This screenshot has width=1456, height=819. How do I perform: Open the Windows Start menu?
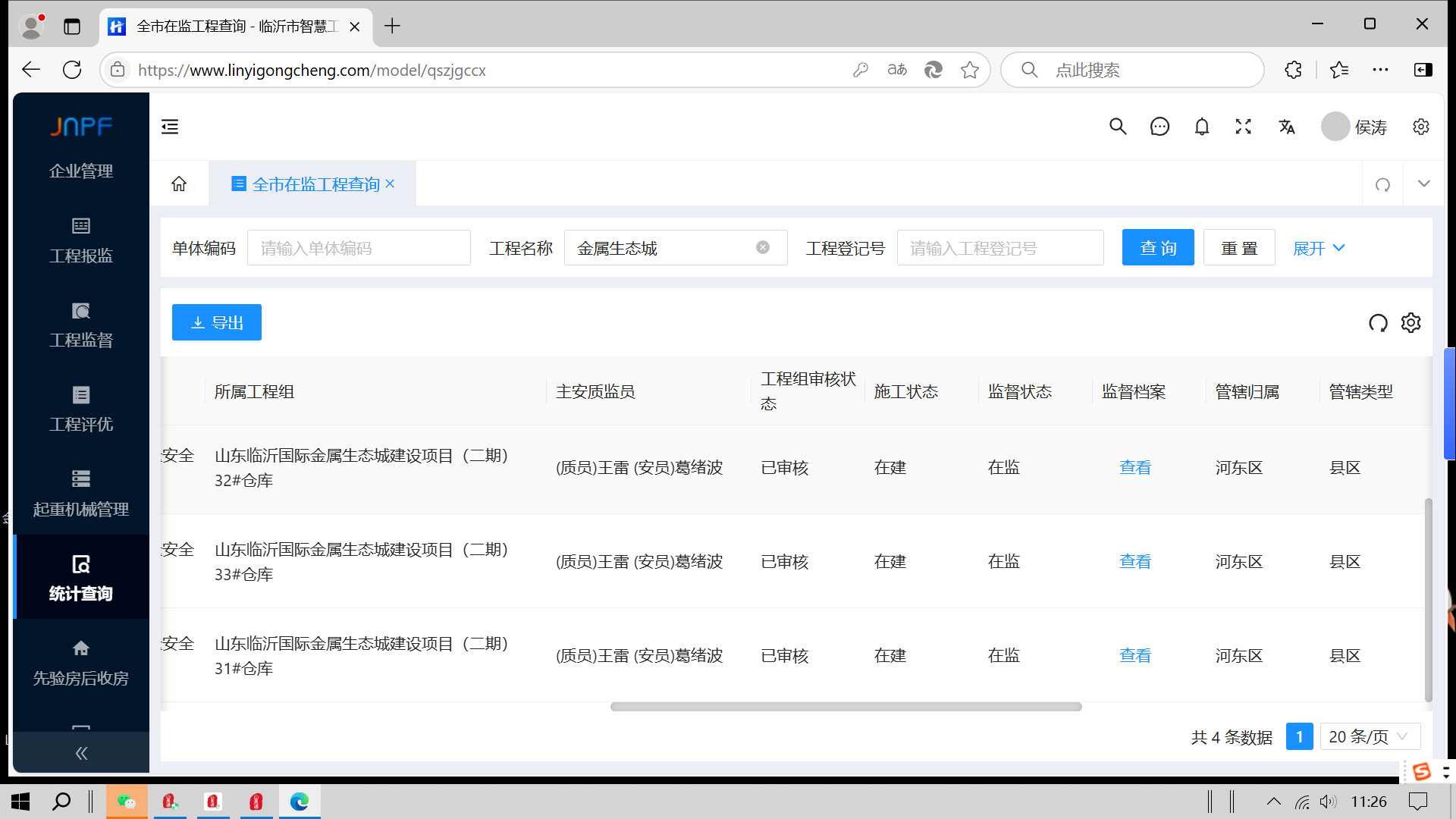tap(20, 802)
